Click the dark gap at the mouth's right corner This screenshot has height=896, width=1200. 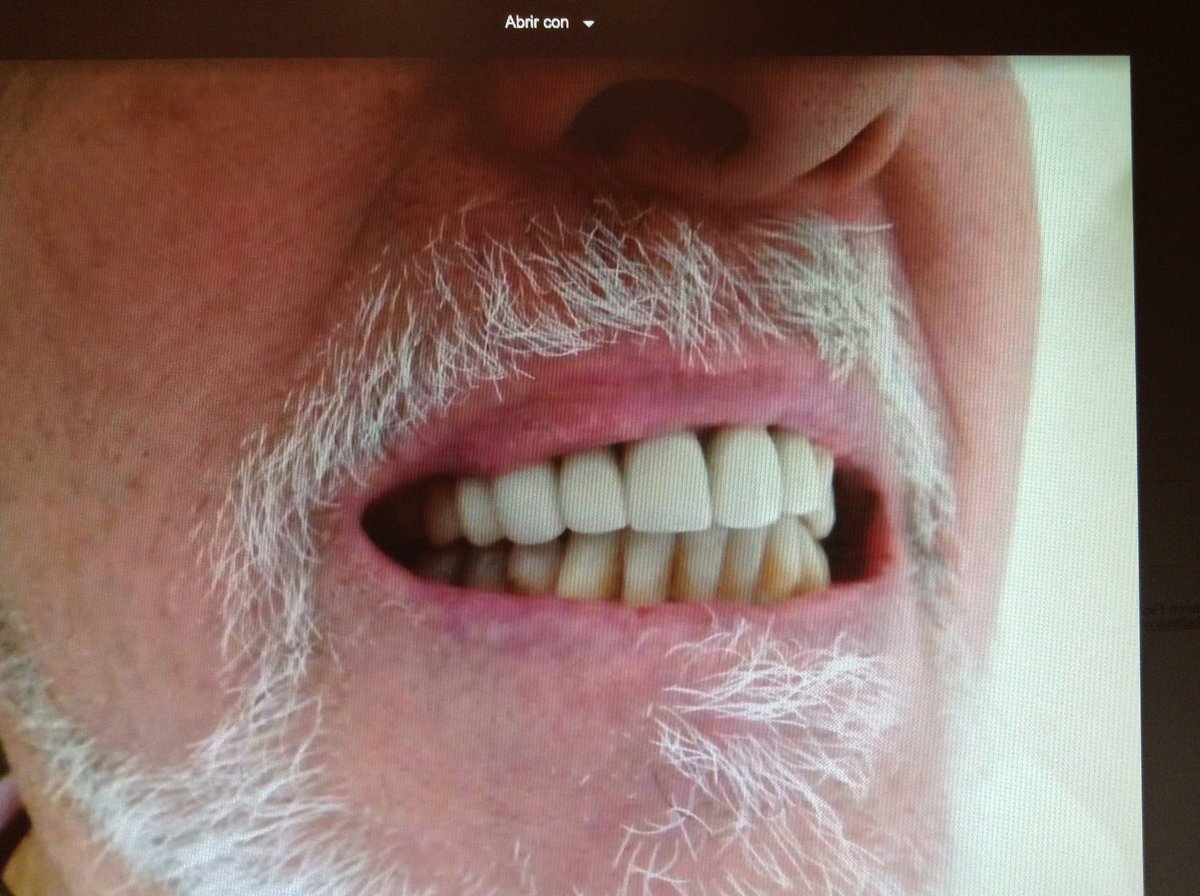[856, 530]
